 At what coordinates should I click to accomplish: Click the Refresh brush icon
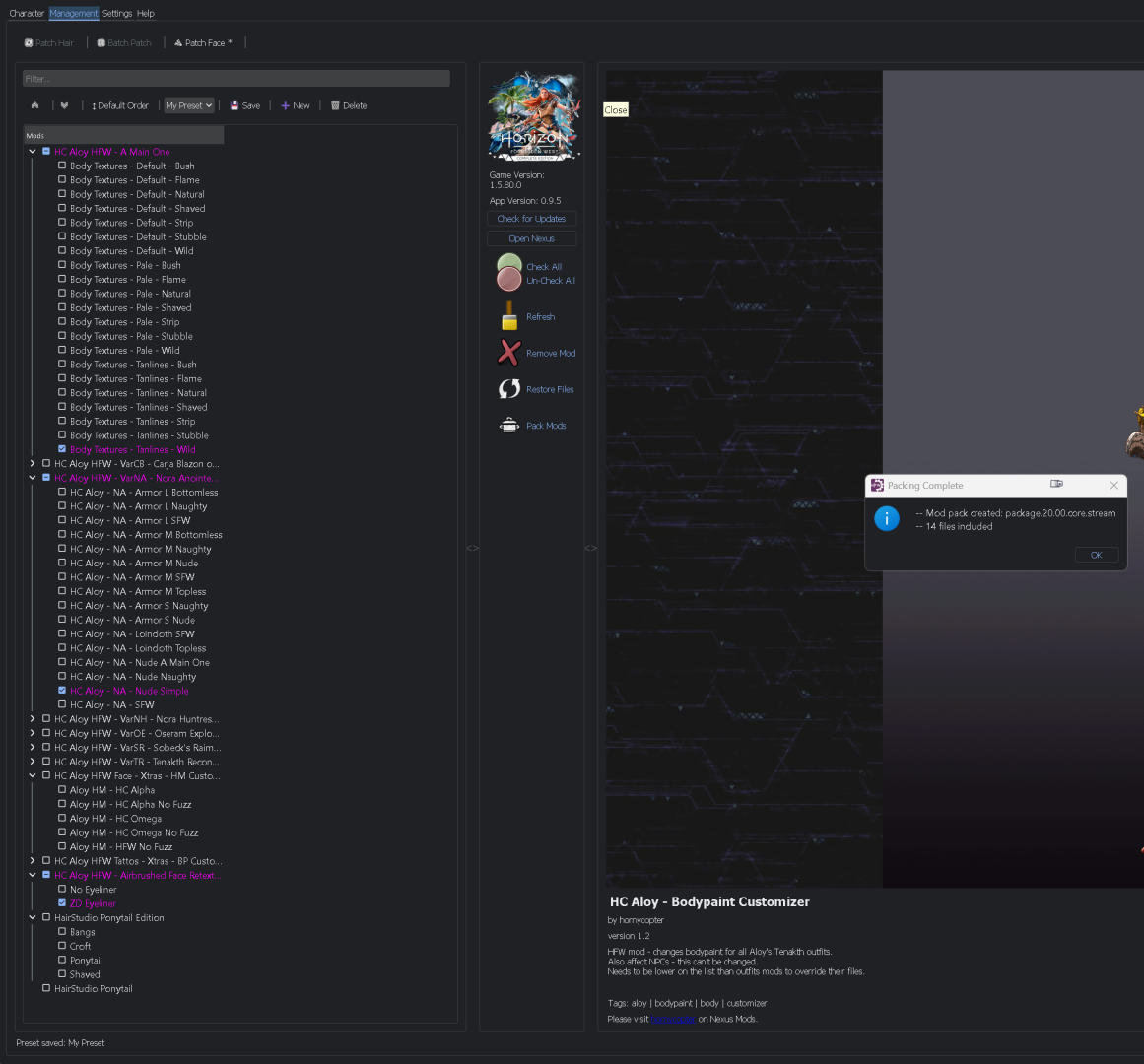point(509,316)
